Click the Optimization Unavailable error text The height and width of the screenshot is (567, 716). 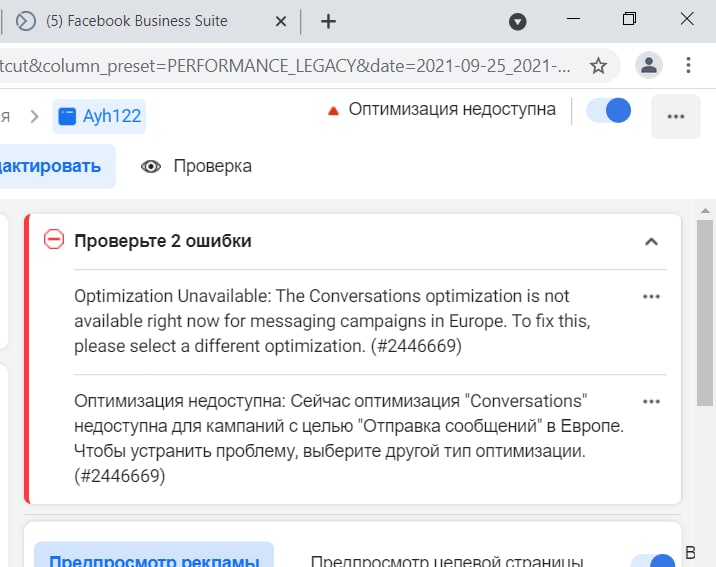click(x=332, y=321)
